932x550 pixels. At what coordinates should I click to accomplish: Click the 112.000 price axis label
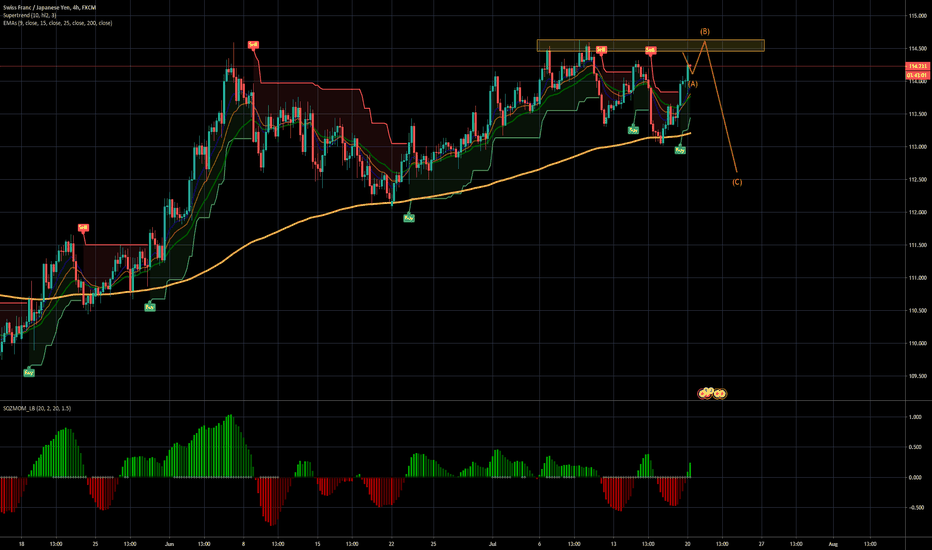(918, 212)
